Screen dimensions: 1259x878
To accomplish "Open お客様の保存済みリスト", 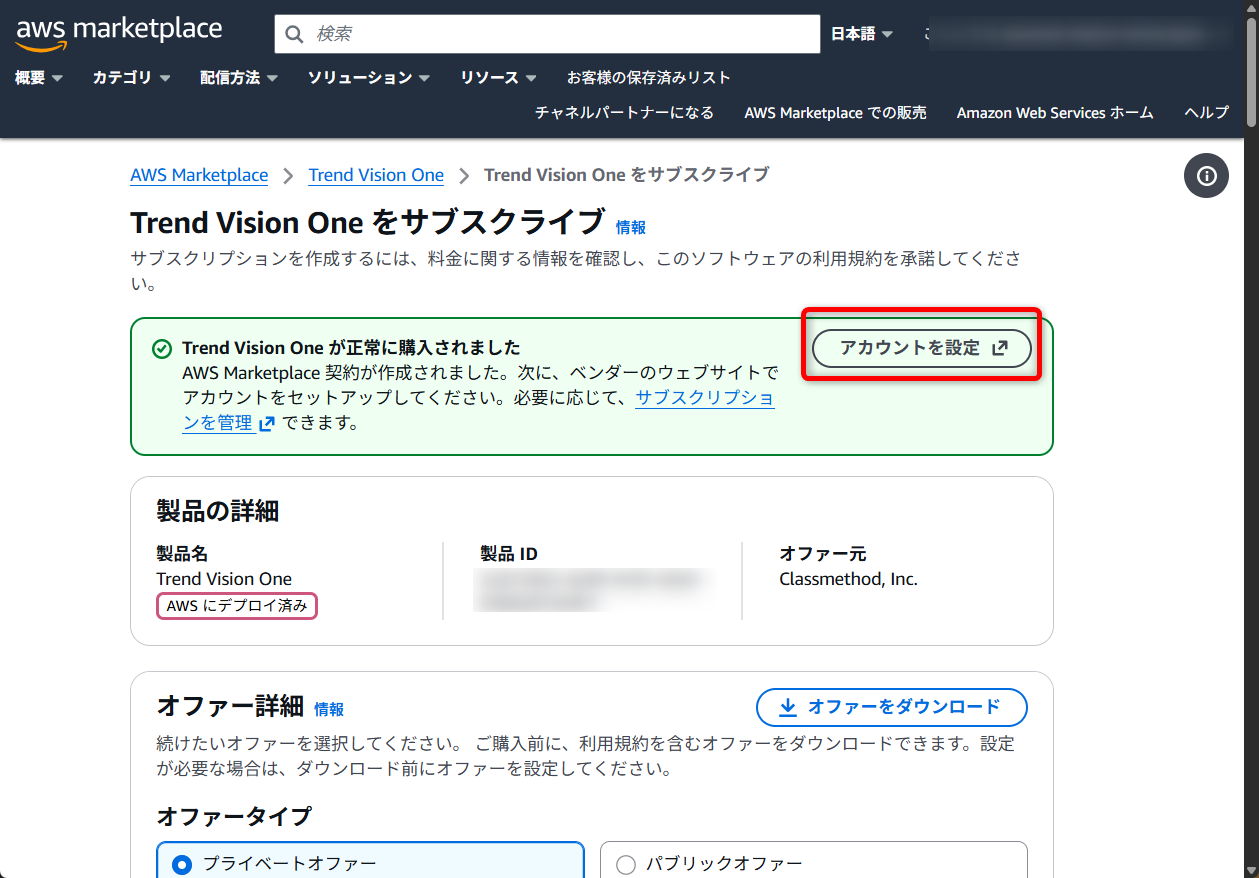I will 649,78.
